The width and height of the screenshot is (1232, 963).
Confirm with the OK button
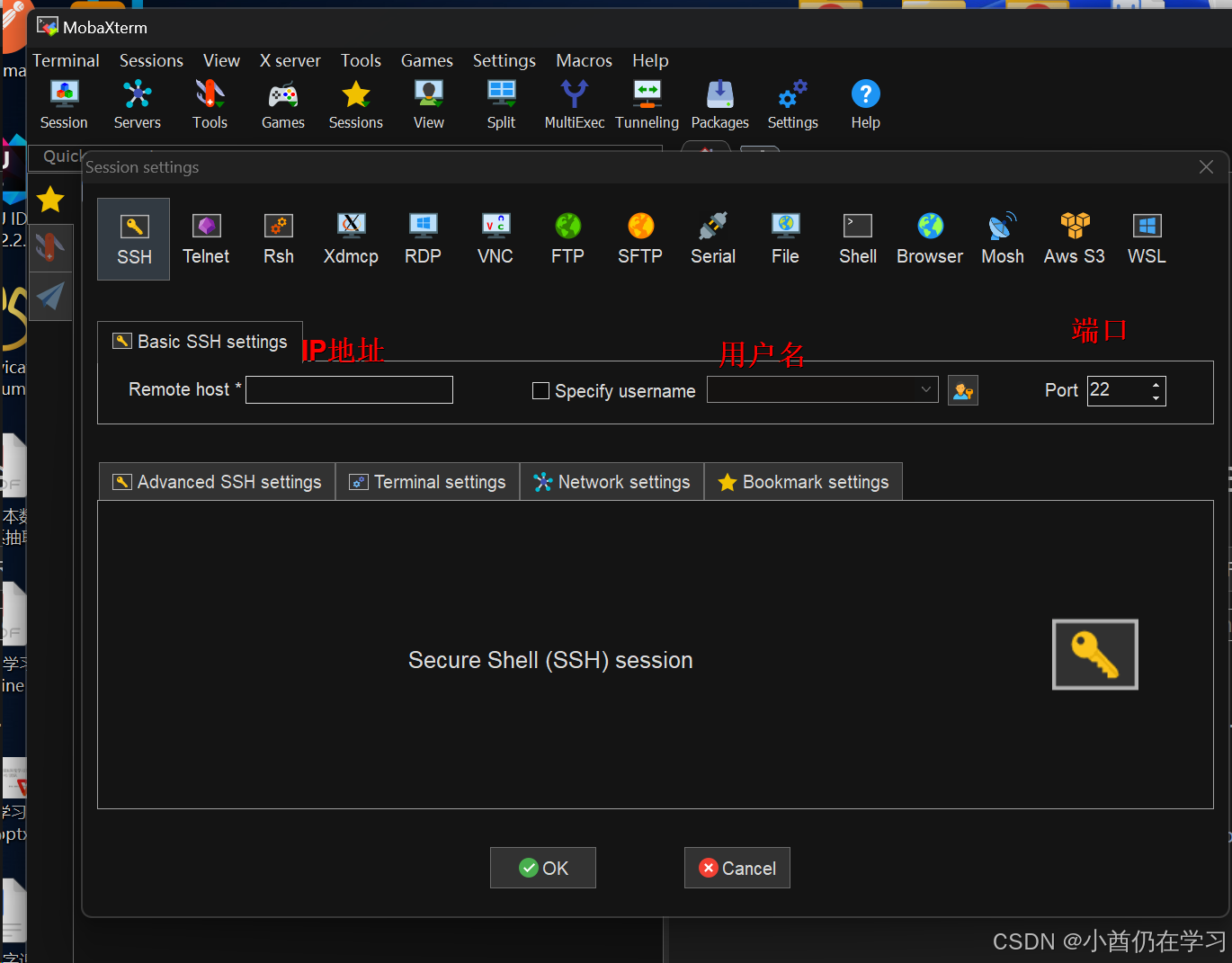[x=543, y=868]
